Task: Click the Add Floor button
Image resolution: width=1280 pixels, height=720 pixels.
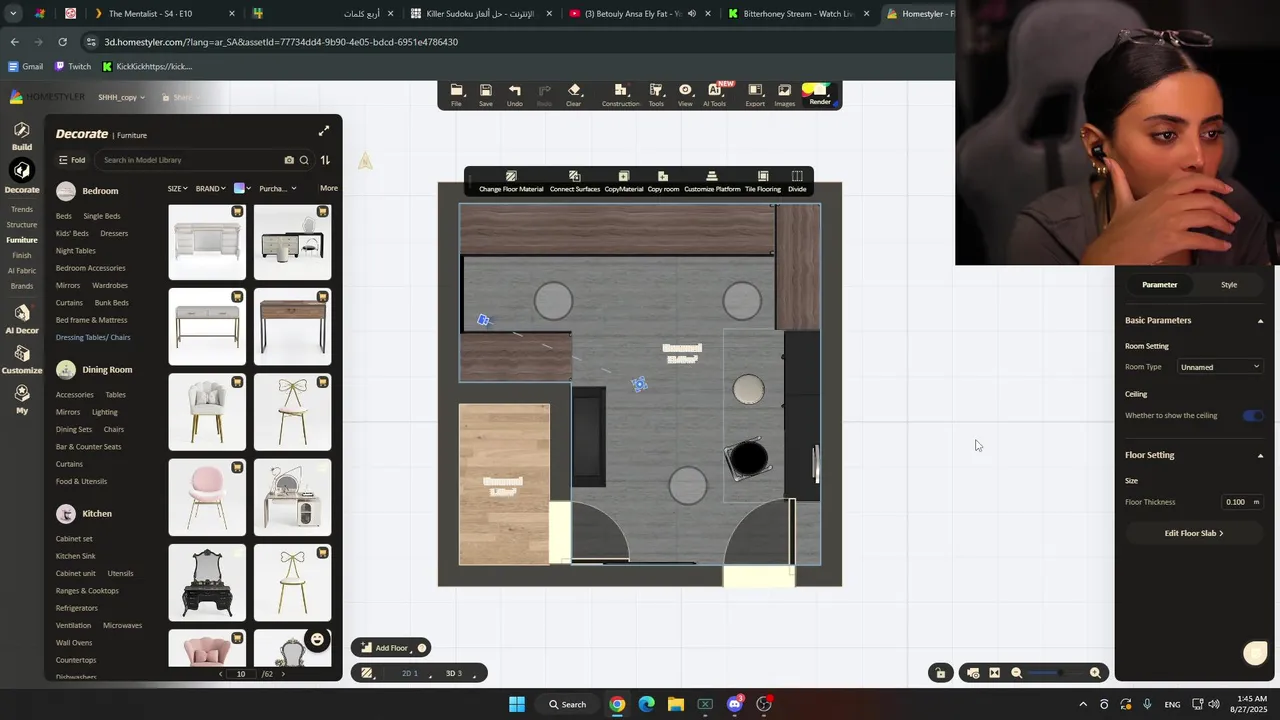Action: pos(391,648)
